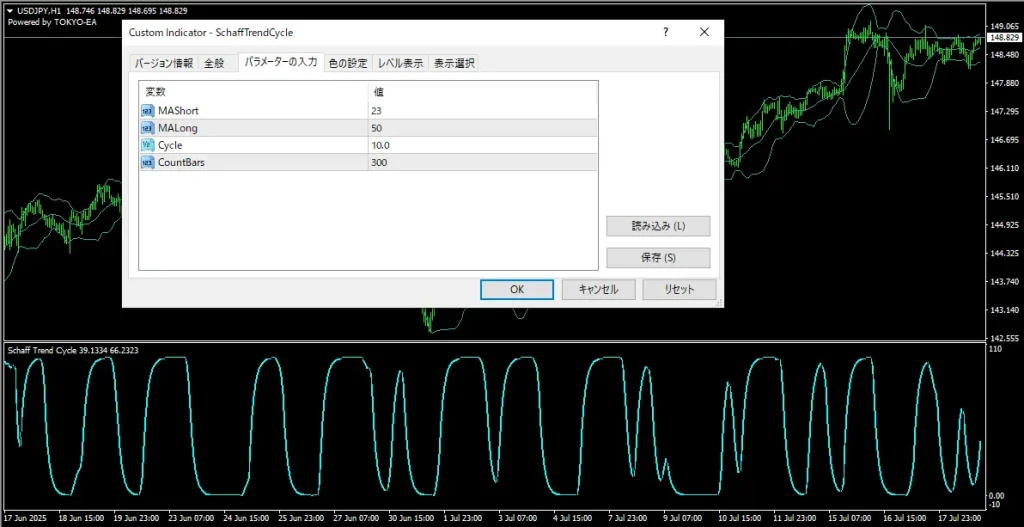Viewport: 1024px width, 527px height.
Task: Open the 表示選択 tab
Action: pos(455,63)
